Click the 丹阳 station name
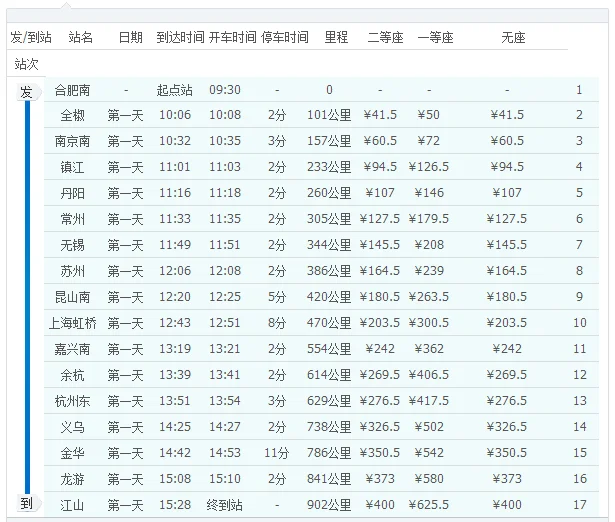The image size is (615, 522). [x=72, y=193]
